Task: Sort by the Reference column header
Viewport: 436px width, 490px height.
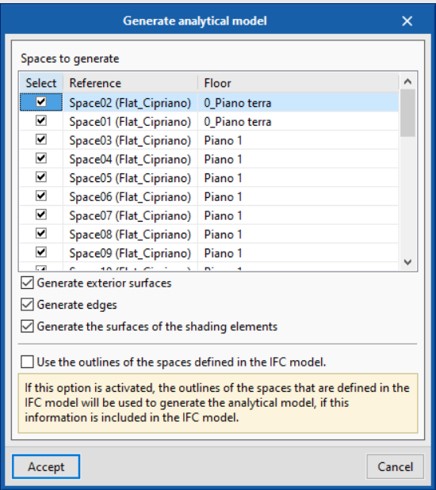Action: (130, 83)
